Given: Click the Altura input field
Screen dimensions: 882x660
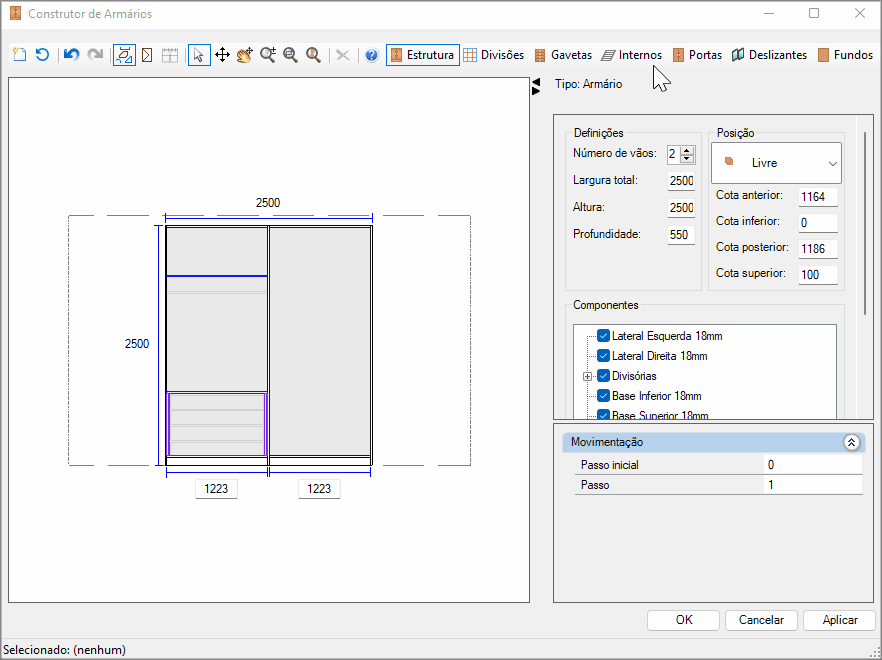Looking at the screenshot, I should pyautogui.click(x=681, y=208).
